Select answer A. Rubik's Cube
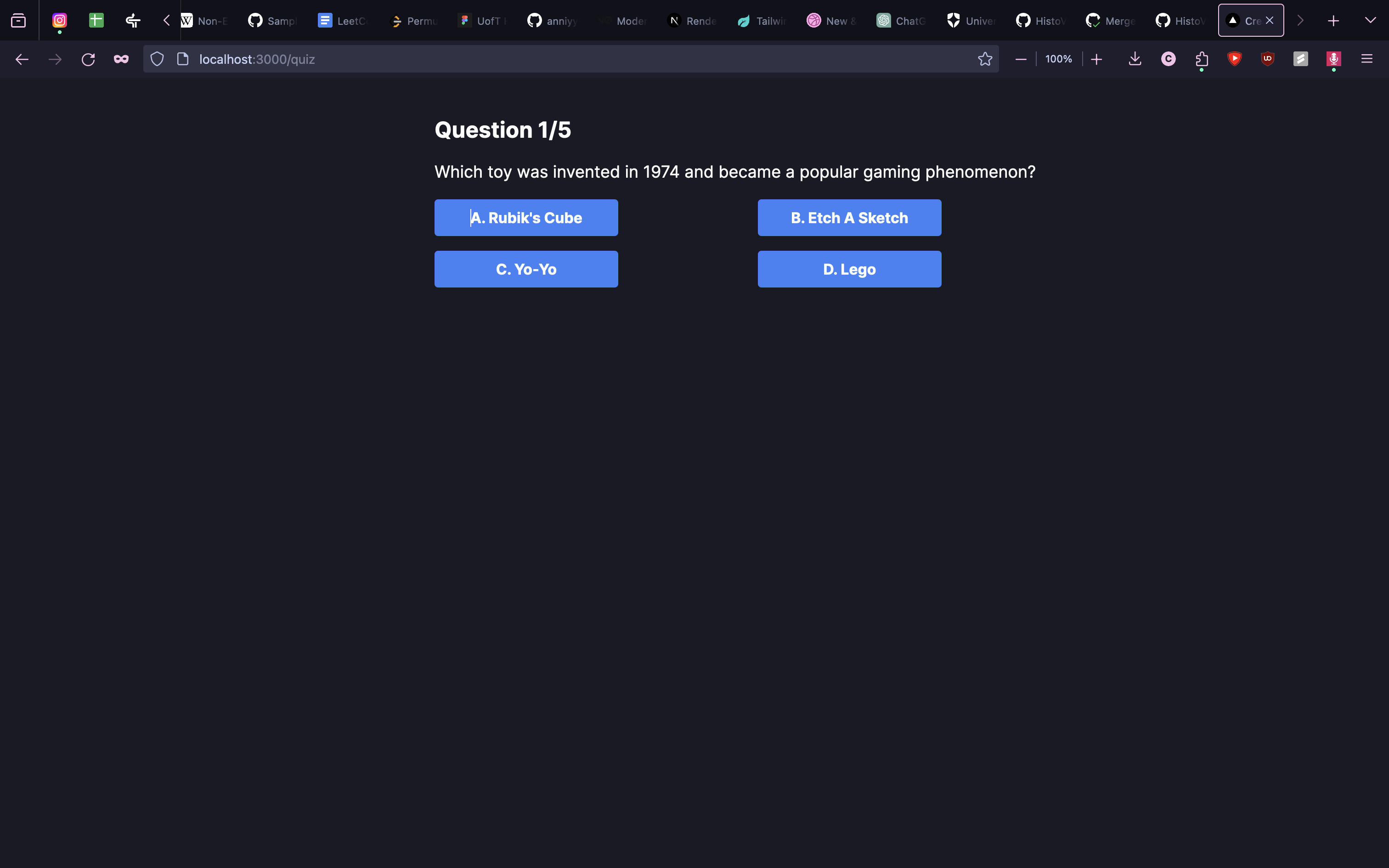Image resolution: width=1389 pixels, height=868 pixels. pos(526,218)
